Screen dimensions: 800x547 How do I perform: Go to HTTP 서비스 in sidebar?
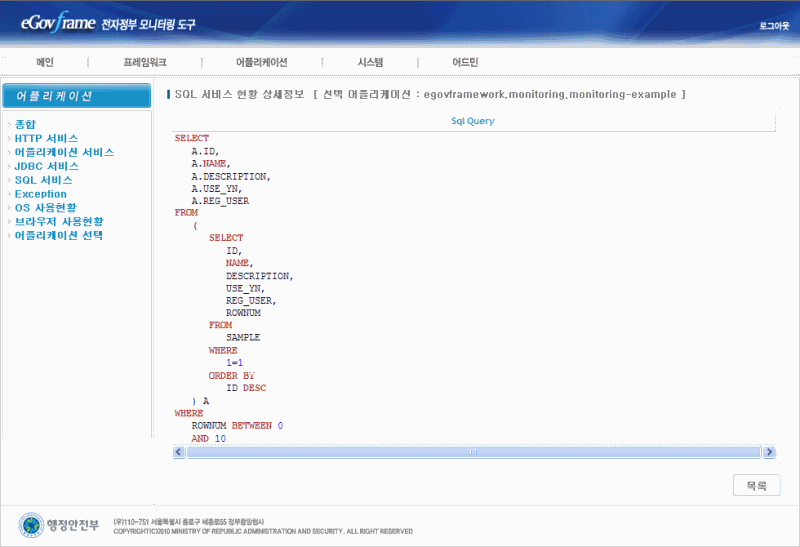coord(47,138)
